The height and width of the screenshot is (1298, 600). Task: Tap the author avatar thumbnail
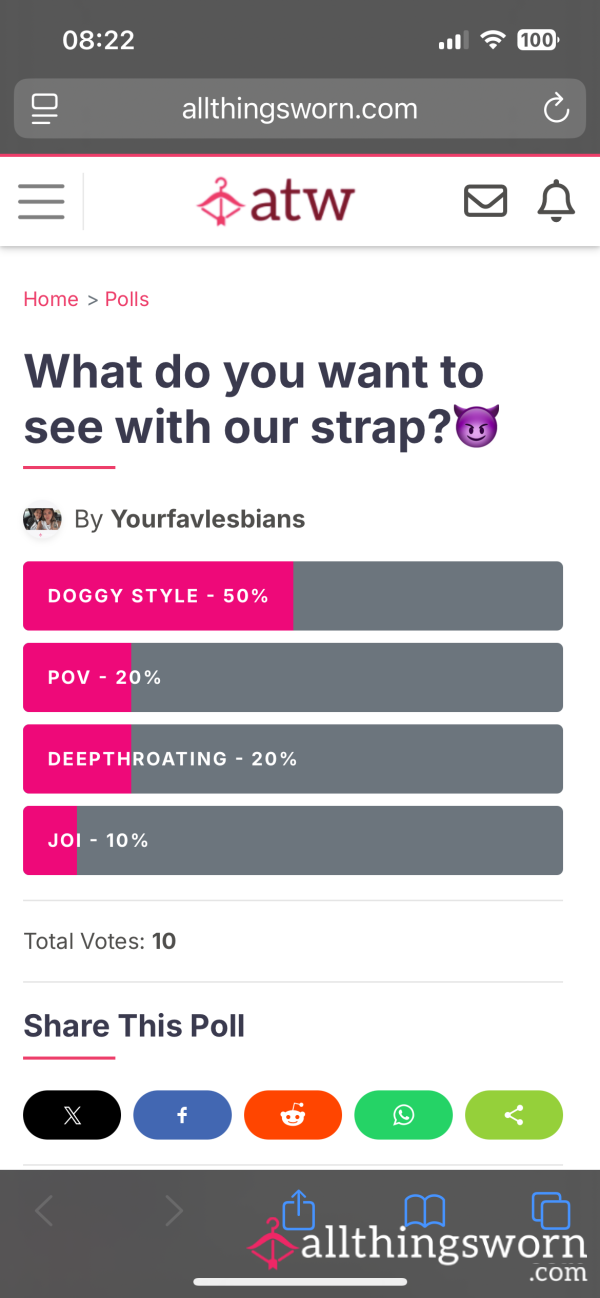click(43, 520)
